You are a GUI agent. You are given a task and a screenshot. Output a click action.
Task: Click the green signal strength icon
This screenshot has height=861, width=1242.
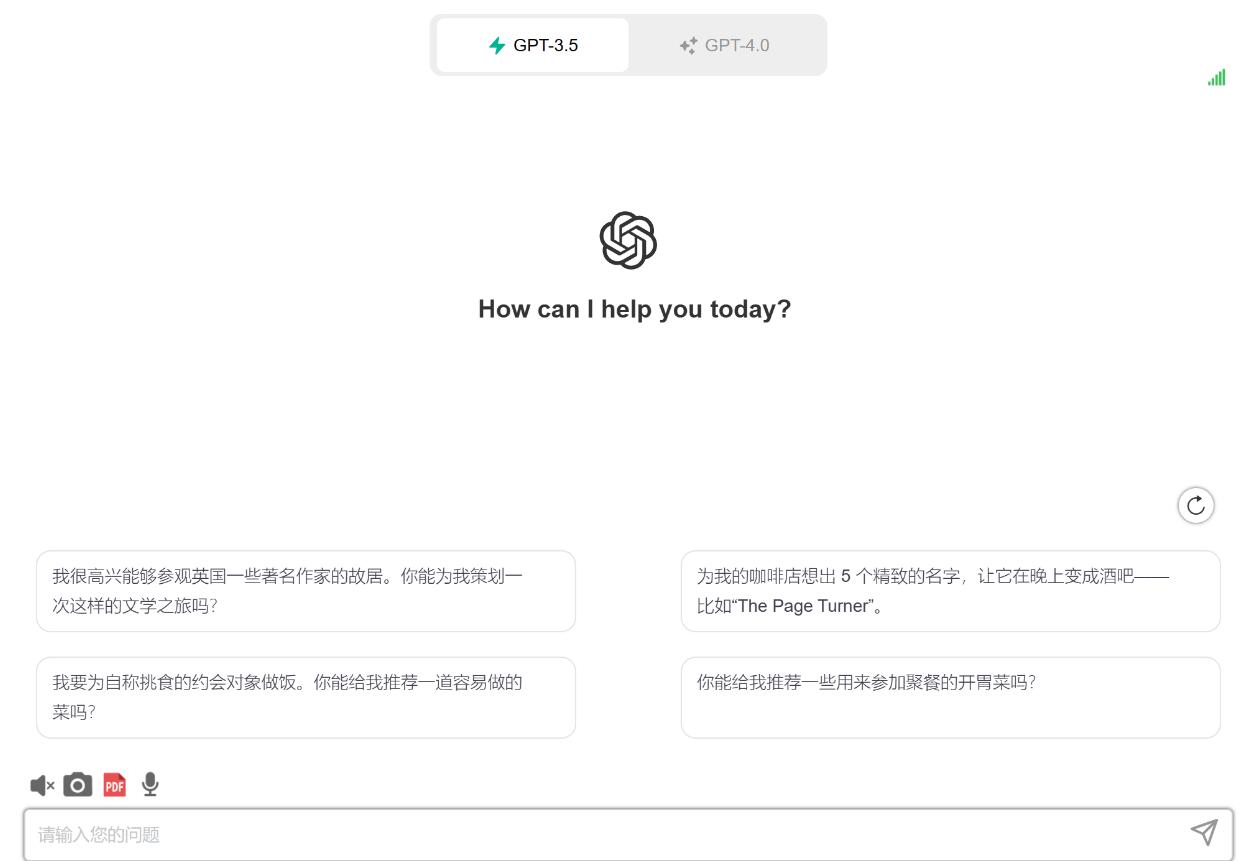coord(1216,78)
